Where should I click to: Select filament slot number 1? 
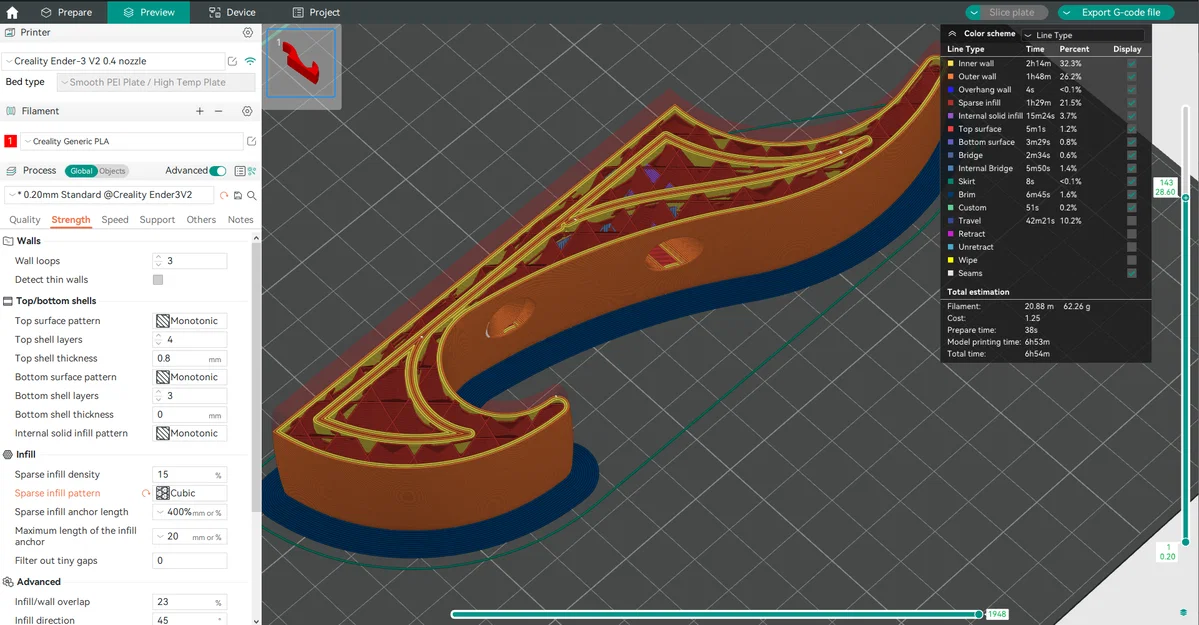click(11, 142)
